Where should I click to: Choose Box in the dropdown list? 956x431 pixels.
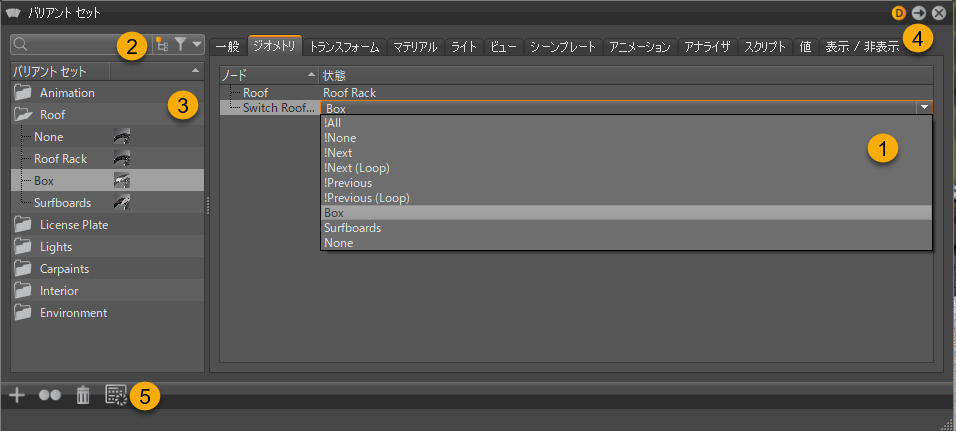(x=626, y=213)
